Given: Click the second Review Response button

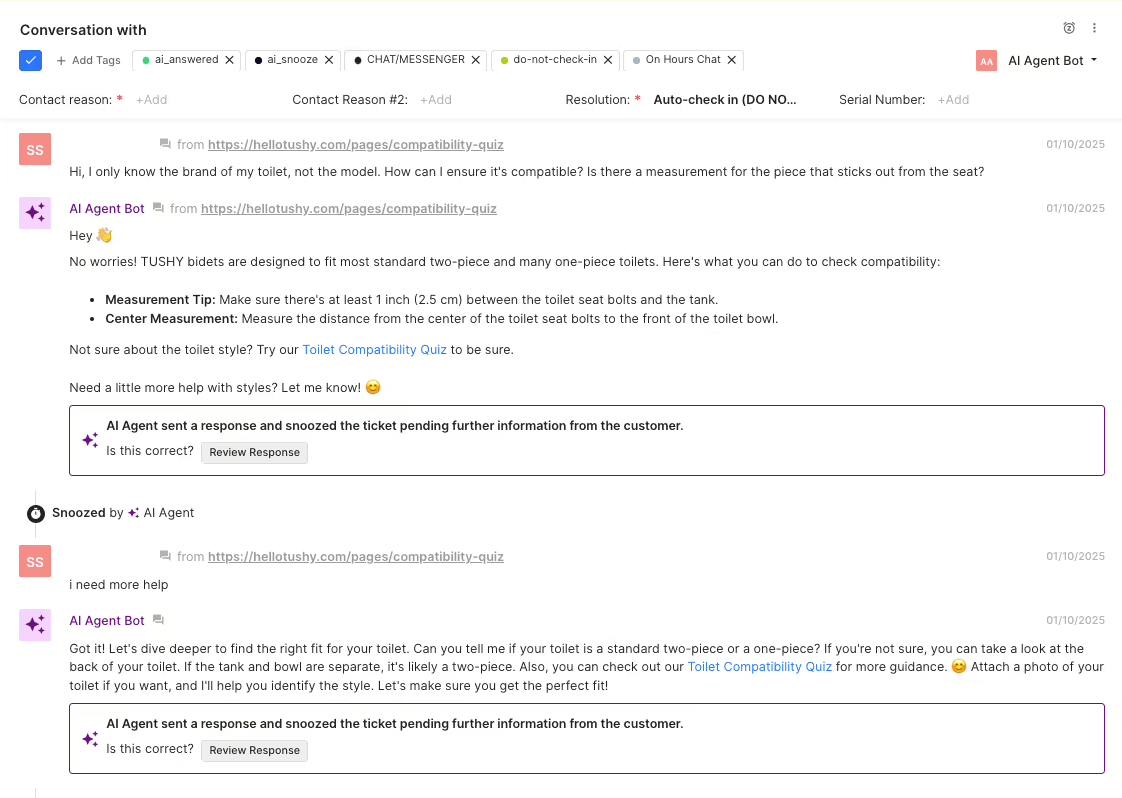Looking at the screenshot, I should pyautogui.click(x=254, y=750).
